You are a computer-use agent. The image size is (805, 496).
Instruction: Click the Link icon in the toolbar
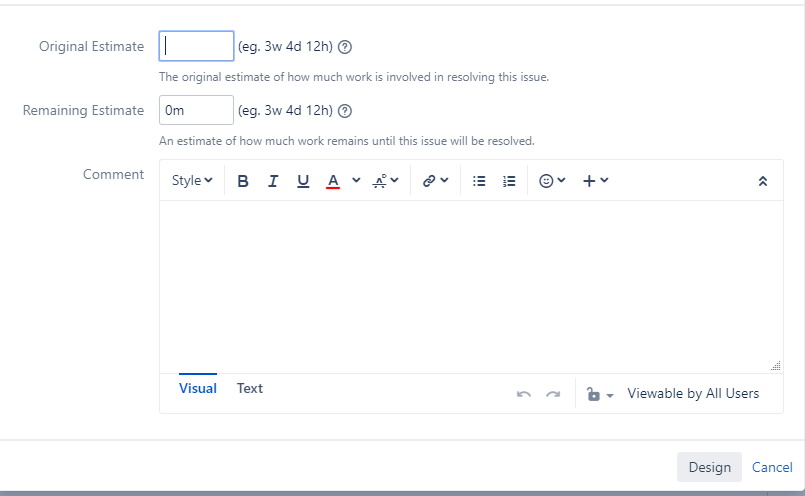coord(429,181)
